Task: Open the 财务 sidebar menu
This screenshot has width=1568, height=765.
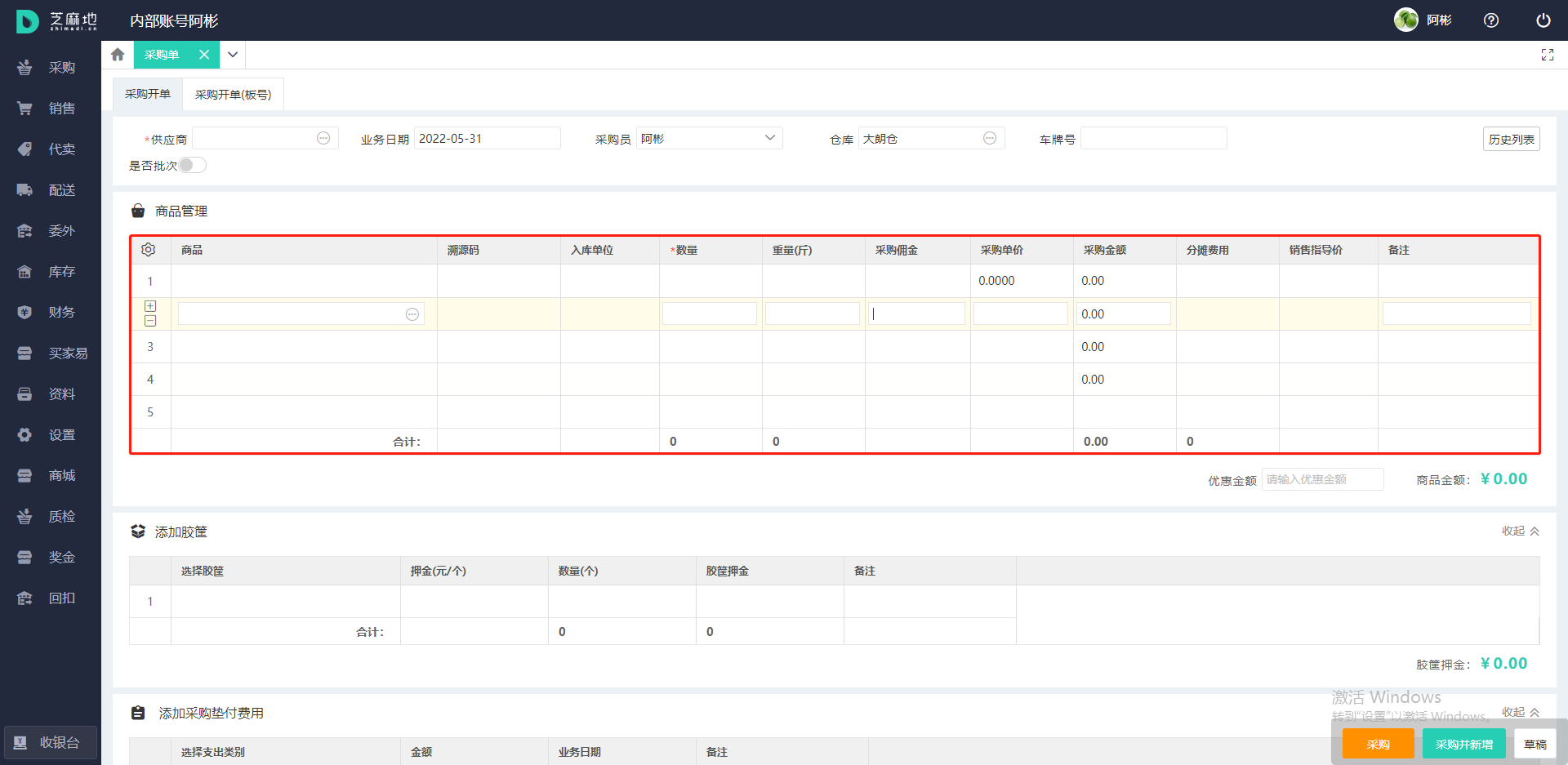Action: point(51,313)
